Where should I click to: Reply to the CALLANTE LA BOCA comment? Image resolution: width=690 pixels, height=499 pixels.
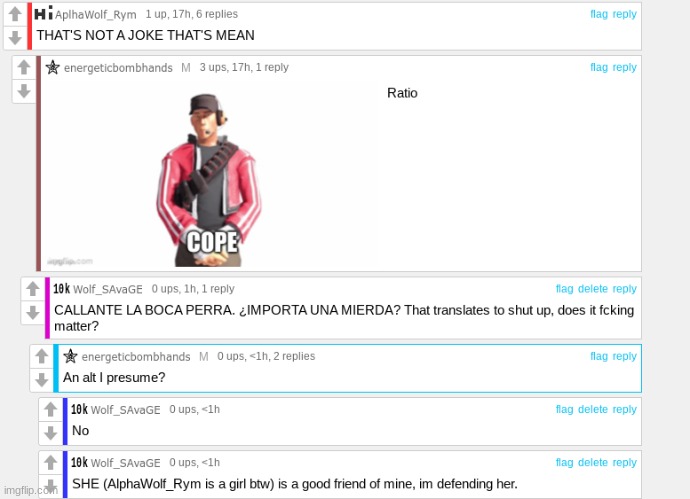[x=624, y=289]
